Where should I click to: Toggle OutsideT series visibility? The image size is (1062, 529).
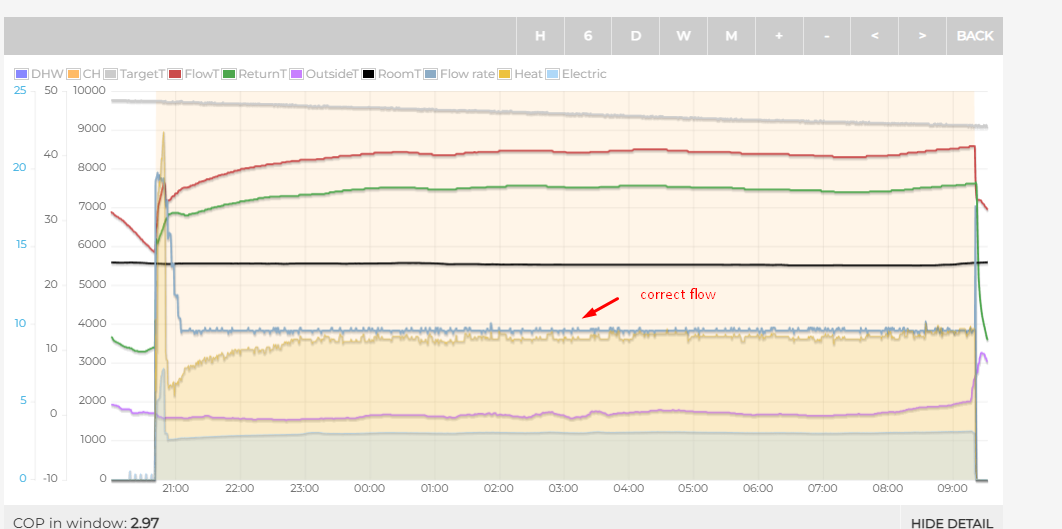pyautogui.click(x=324, y=74)
